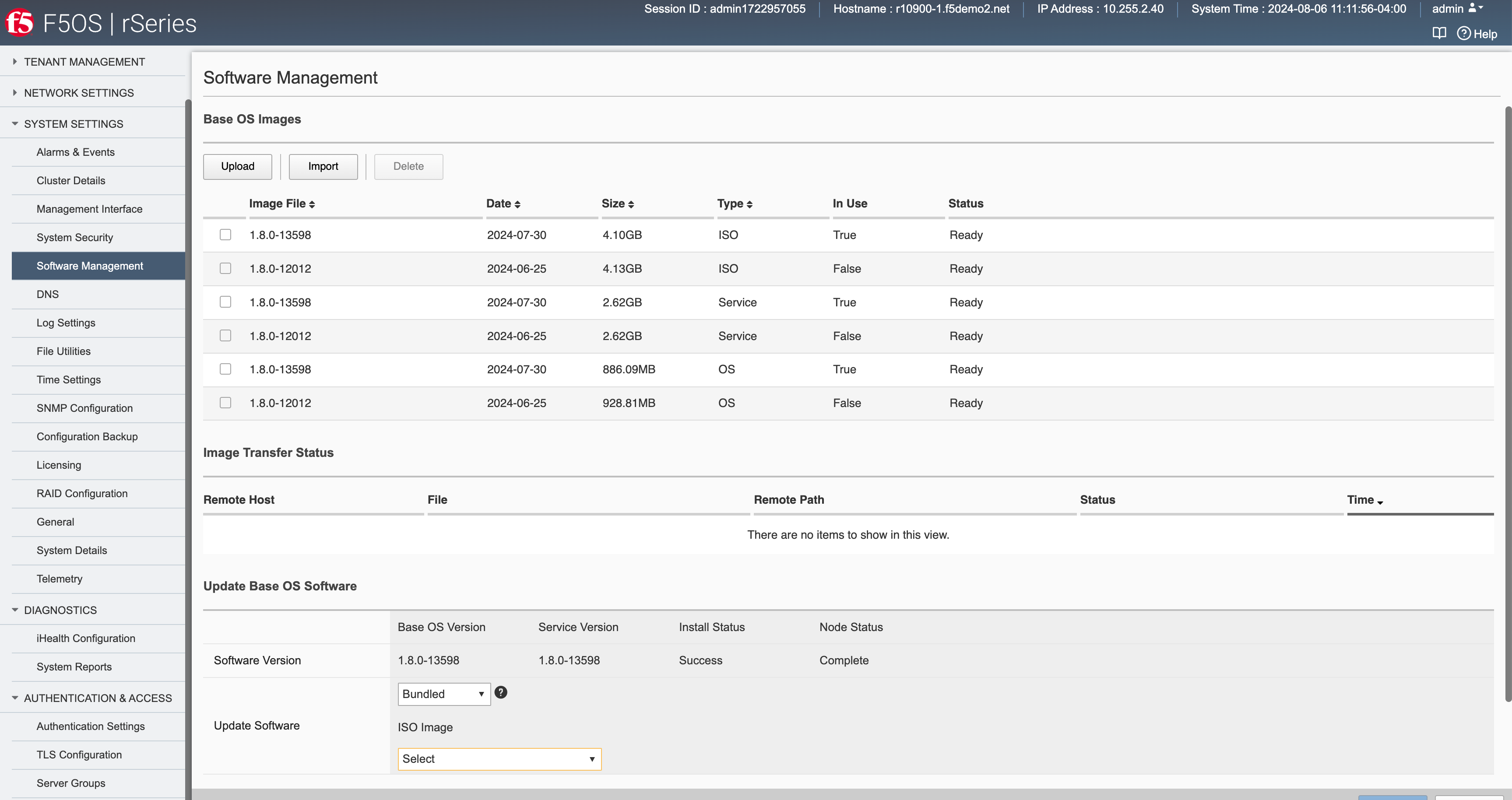Check the 1.8.0-13598 Service image row
The width and height of the screenshot is (1512, 800).
pyautogui.click(x=225, y=302)
